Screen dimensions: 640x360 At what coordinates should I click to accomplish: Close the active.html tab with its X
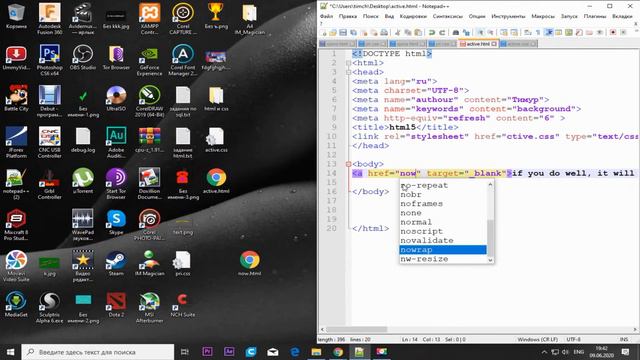pyautogui.click(x=494, y=44)
